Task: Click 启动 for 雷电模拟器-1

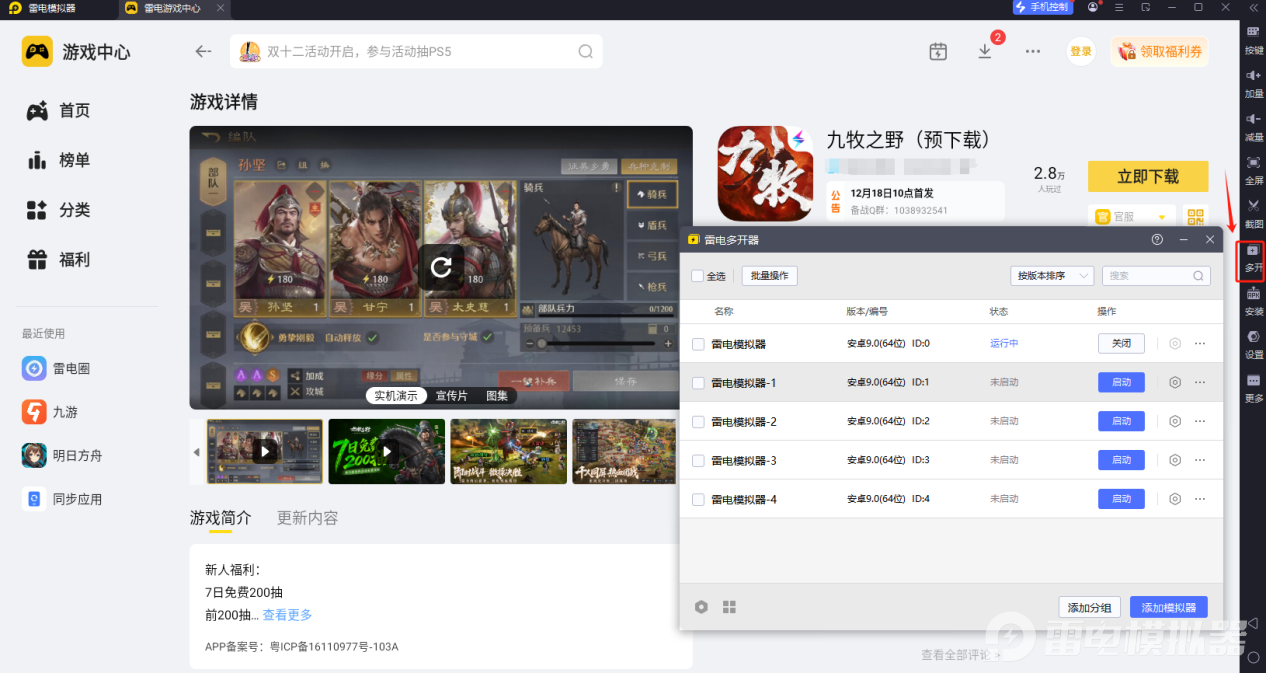Action: [x=1121, y=382]
